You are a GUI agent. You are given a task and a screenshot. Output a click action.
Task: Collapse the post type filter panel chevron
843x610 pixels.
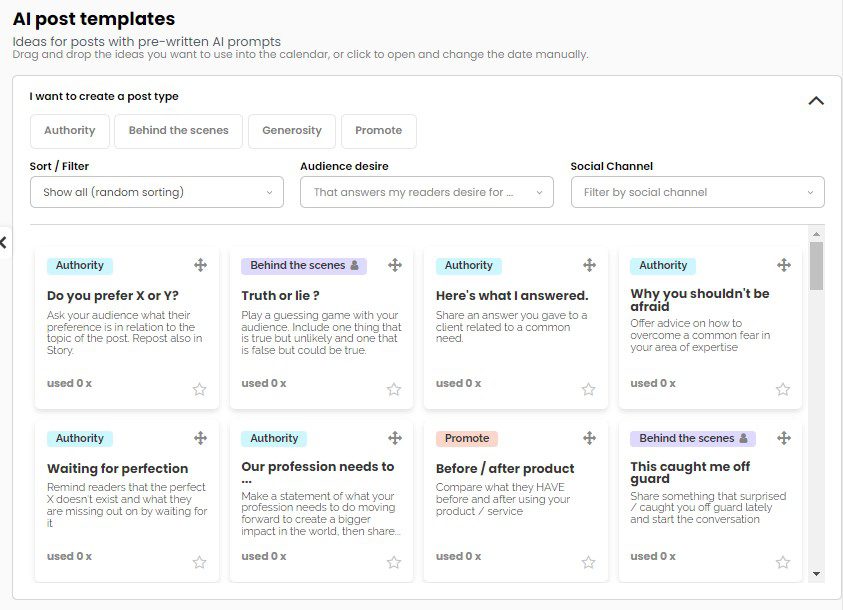point(816,101)
